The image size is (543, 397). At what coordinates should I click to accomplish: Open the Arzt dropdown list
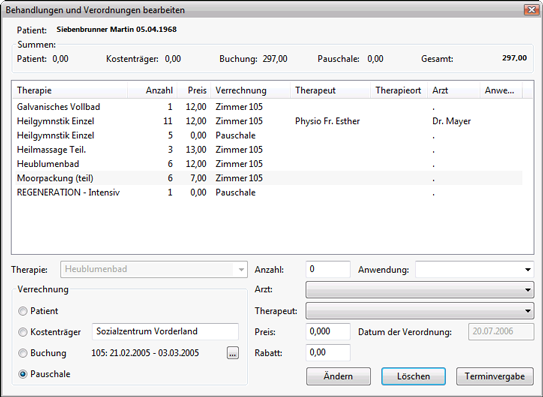coord(419,290)
